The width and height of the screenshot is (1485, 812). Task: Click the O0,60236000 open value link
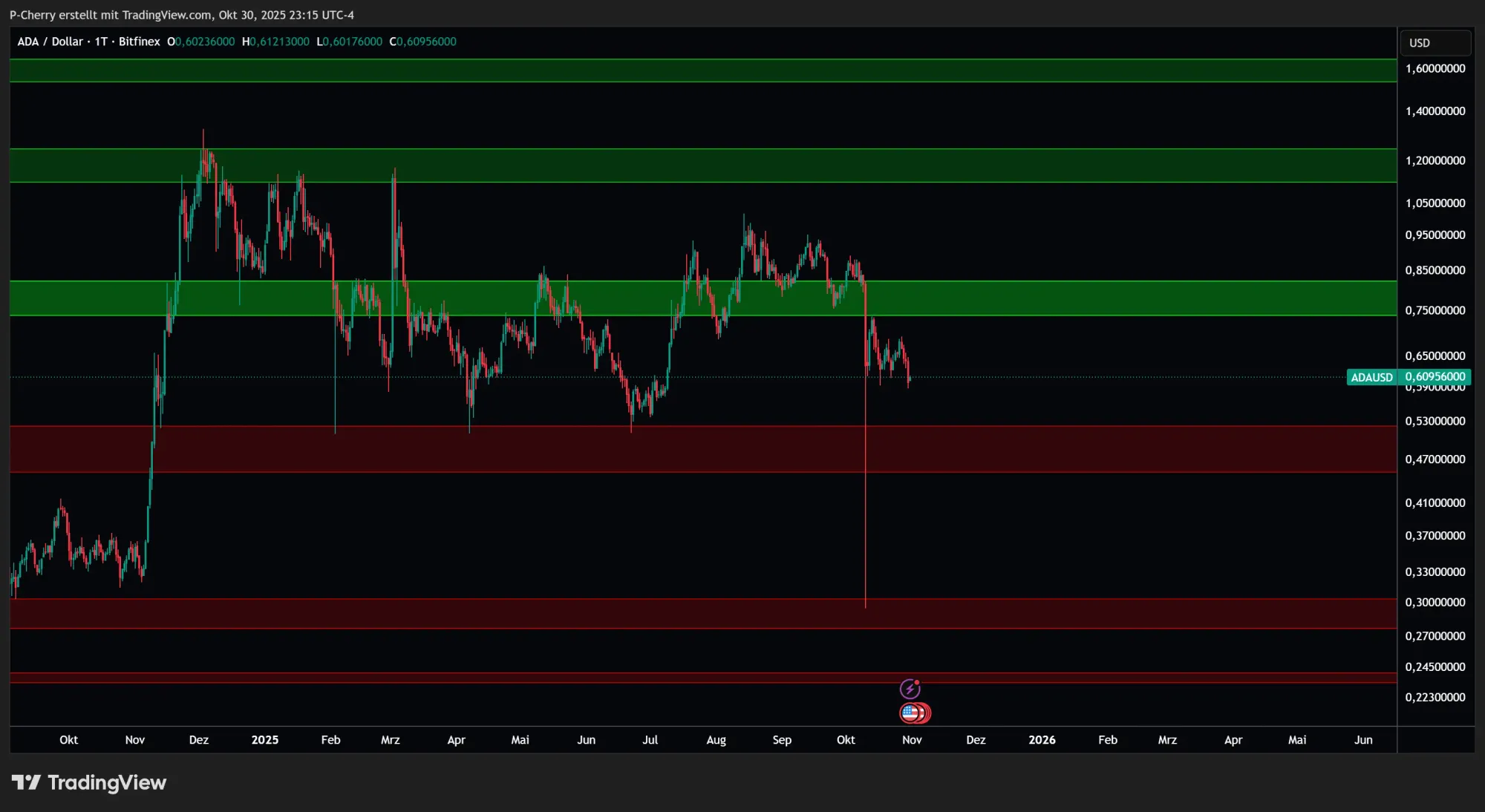200,42
